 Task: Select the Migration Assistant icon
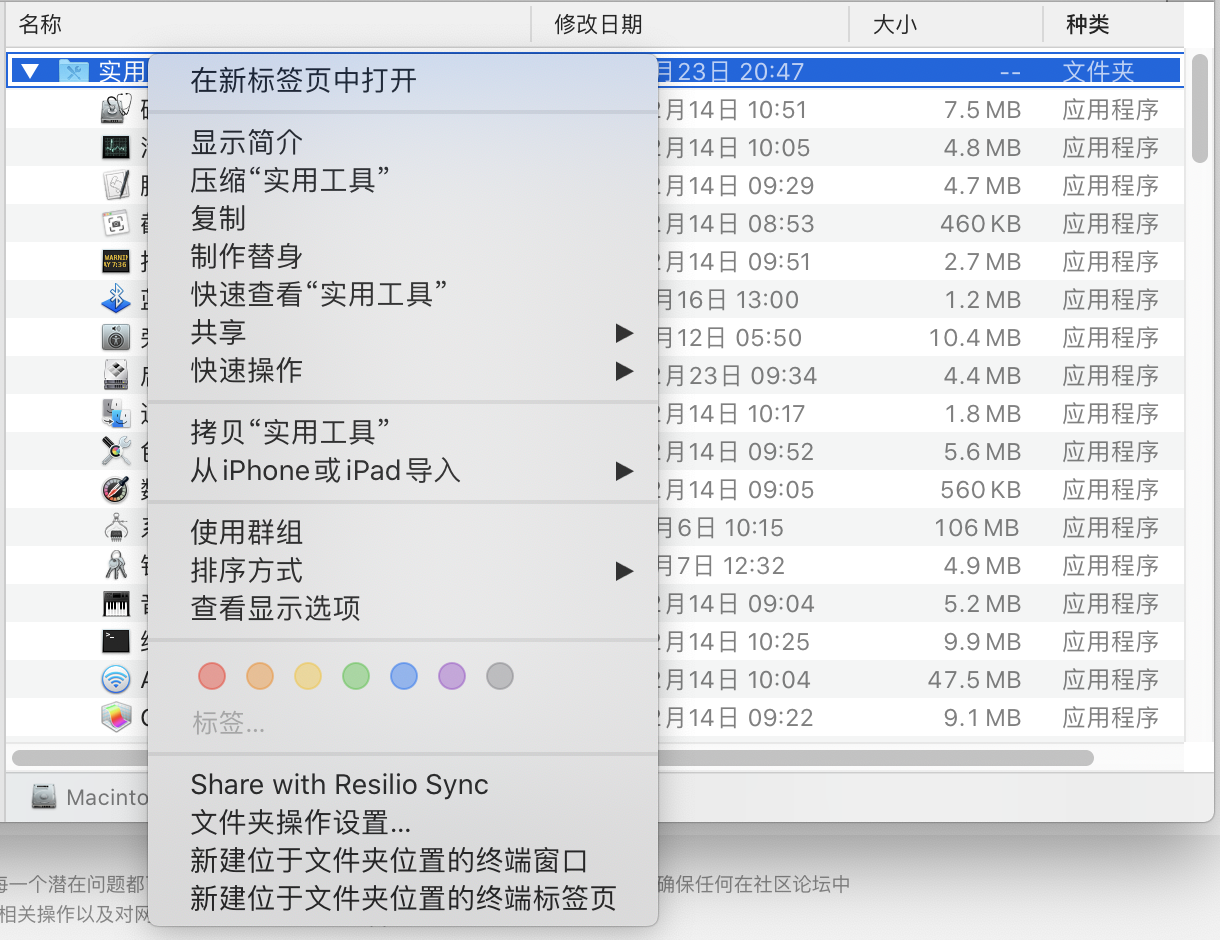coord(116,414)
